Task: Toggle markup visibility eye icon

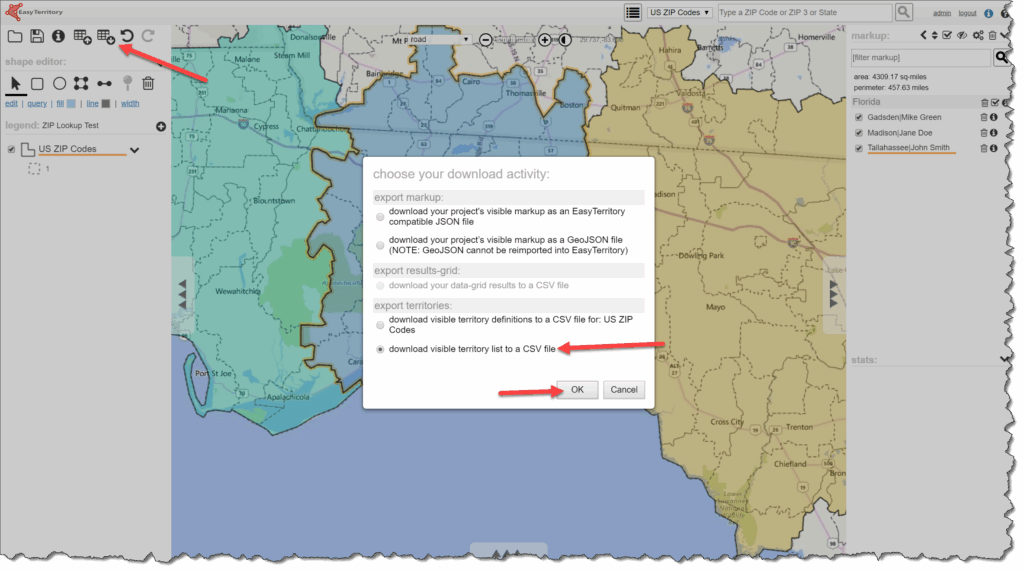Action: tap(962, 35)
